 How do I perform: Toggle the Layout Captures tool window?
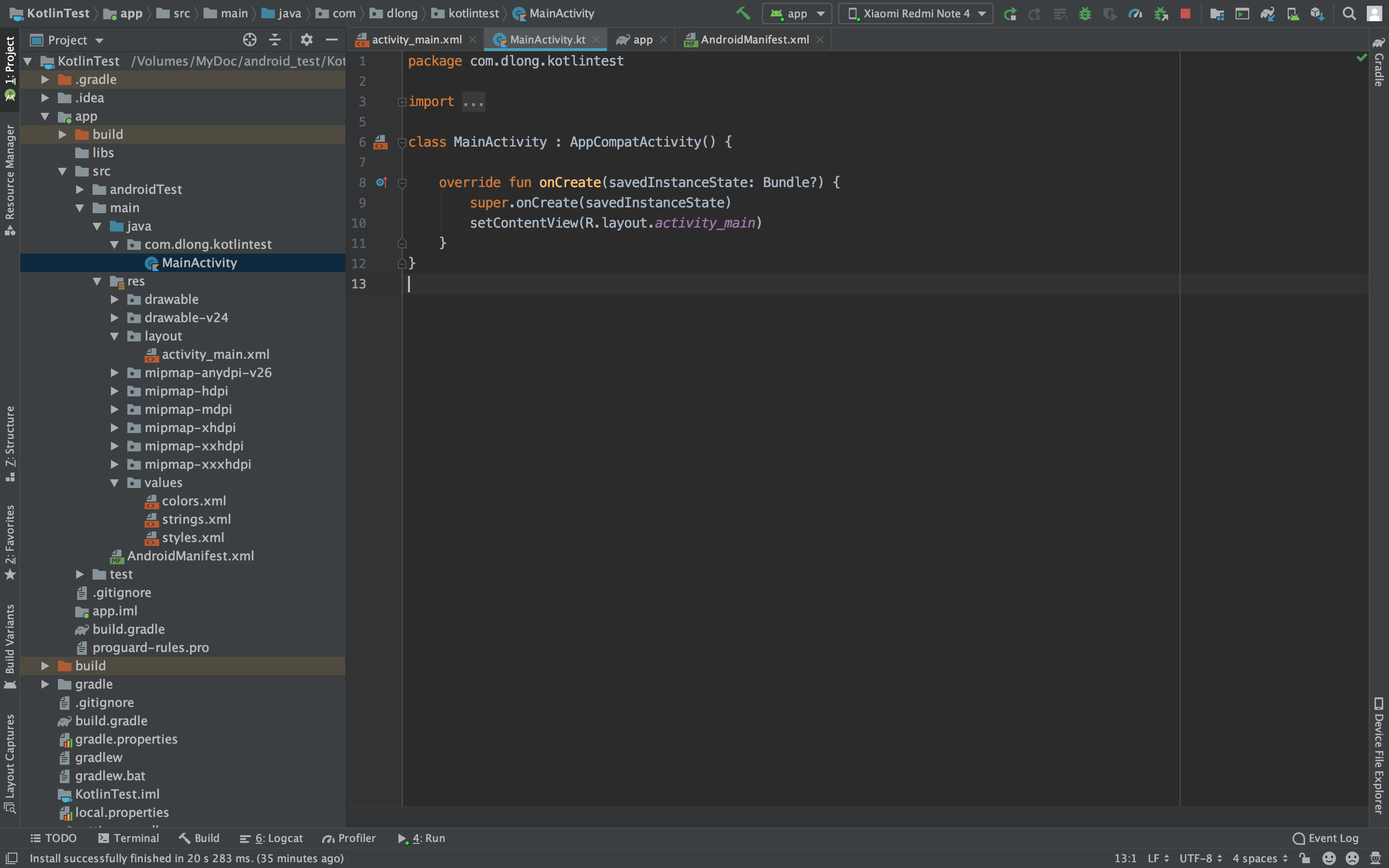pos(10,763)
